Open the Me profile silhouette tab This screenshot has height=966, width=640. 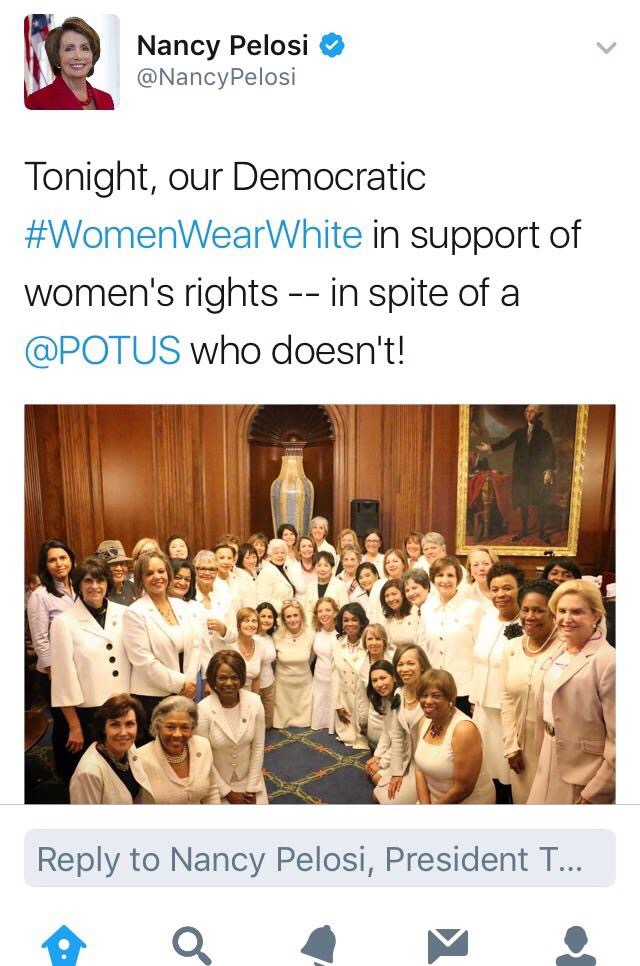tap(575, 946)
